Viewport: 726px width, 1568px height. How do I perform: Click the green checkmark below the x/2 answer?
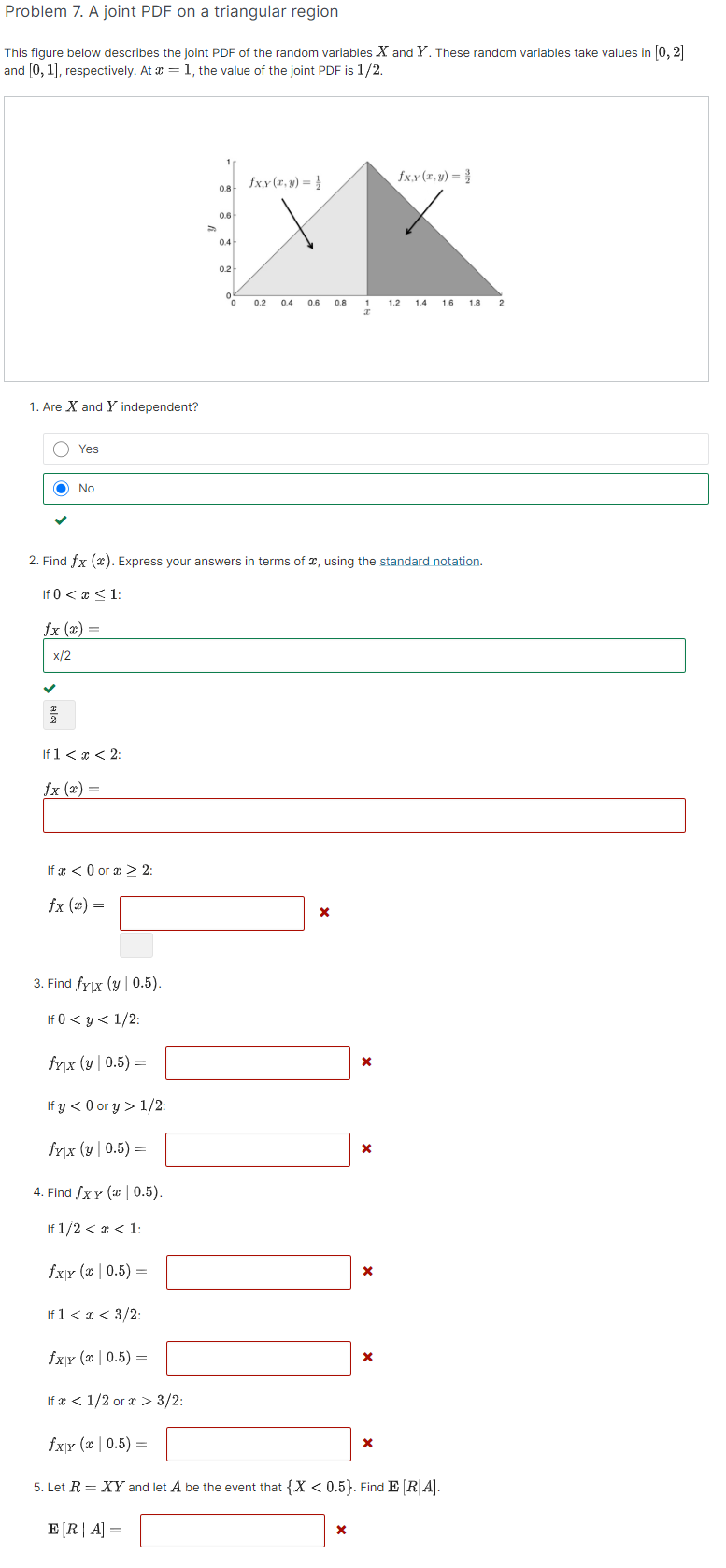click(51, 689)
